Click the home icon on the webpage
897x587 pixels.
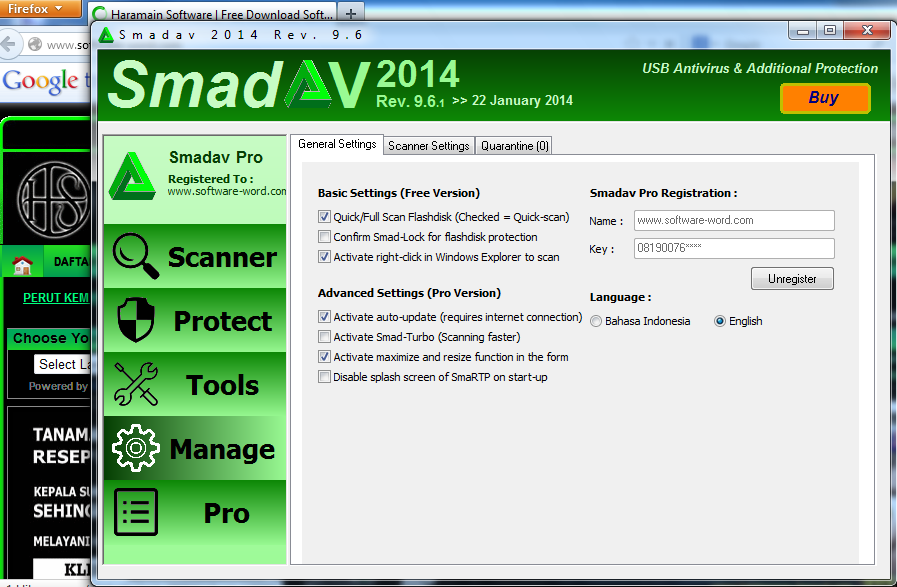pos(22,265)
